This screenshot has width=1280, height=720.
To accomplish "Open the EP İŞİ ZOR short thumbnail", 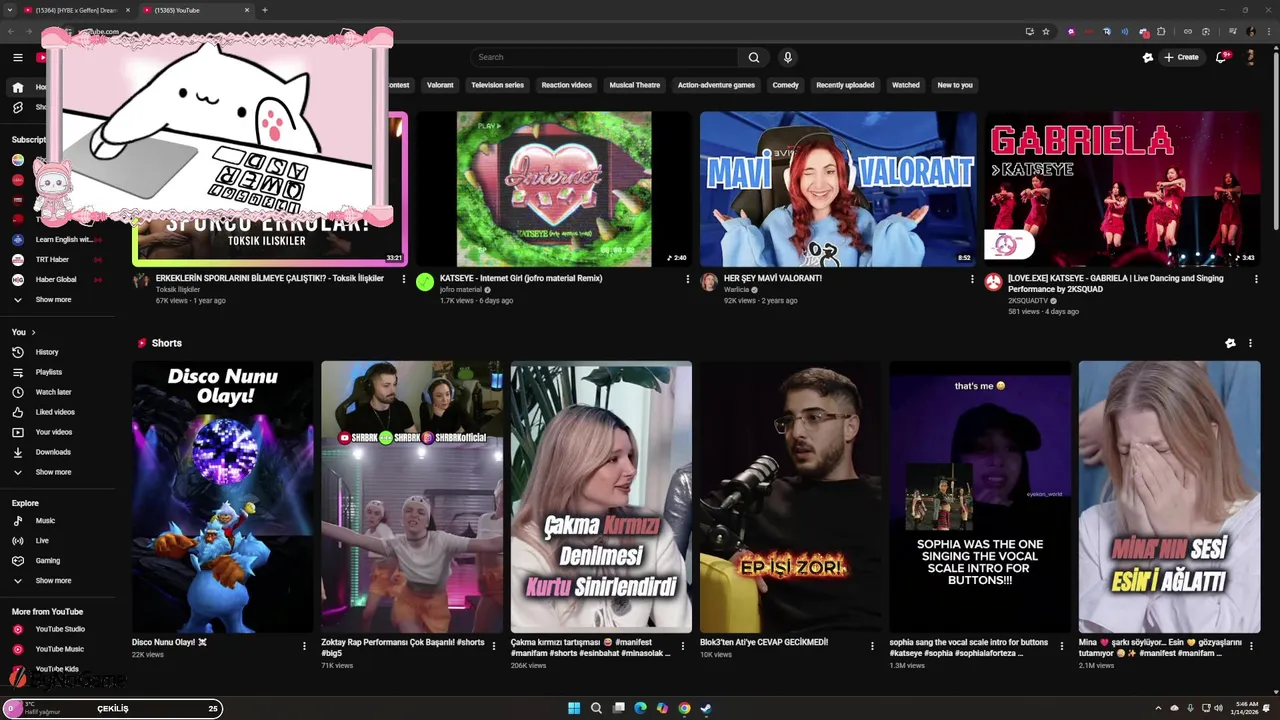I will coord(790,497).
